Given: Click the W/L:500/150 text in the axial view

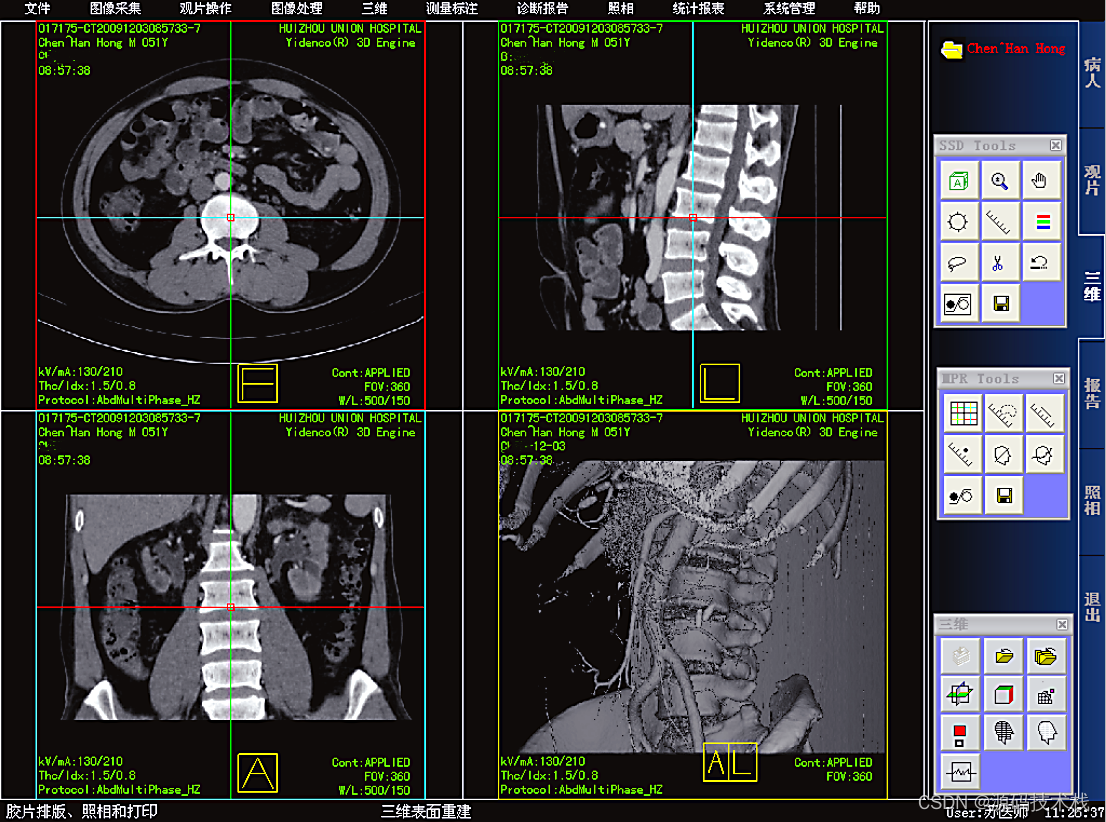Looking at the screenshot, I should click(374, 400).
